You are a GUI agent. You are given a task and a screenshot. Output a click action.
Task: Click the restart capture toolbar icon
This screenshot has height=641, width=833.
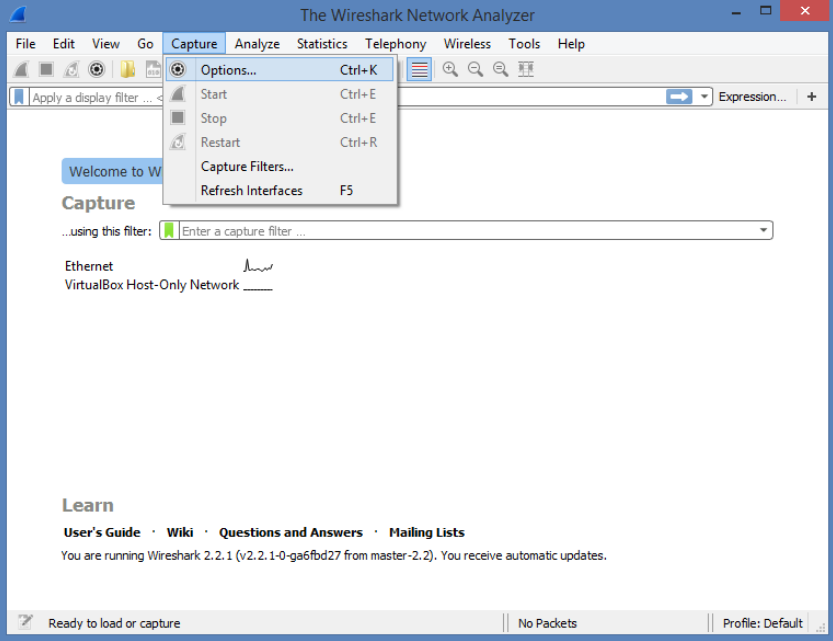[x=71, y=70]
